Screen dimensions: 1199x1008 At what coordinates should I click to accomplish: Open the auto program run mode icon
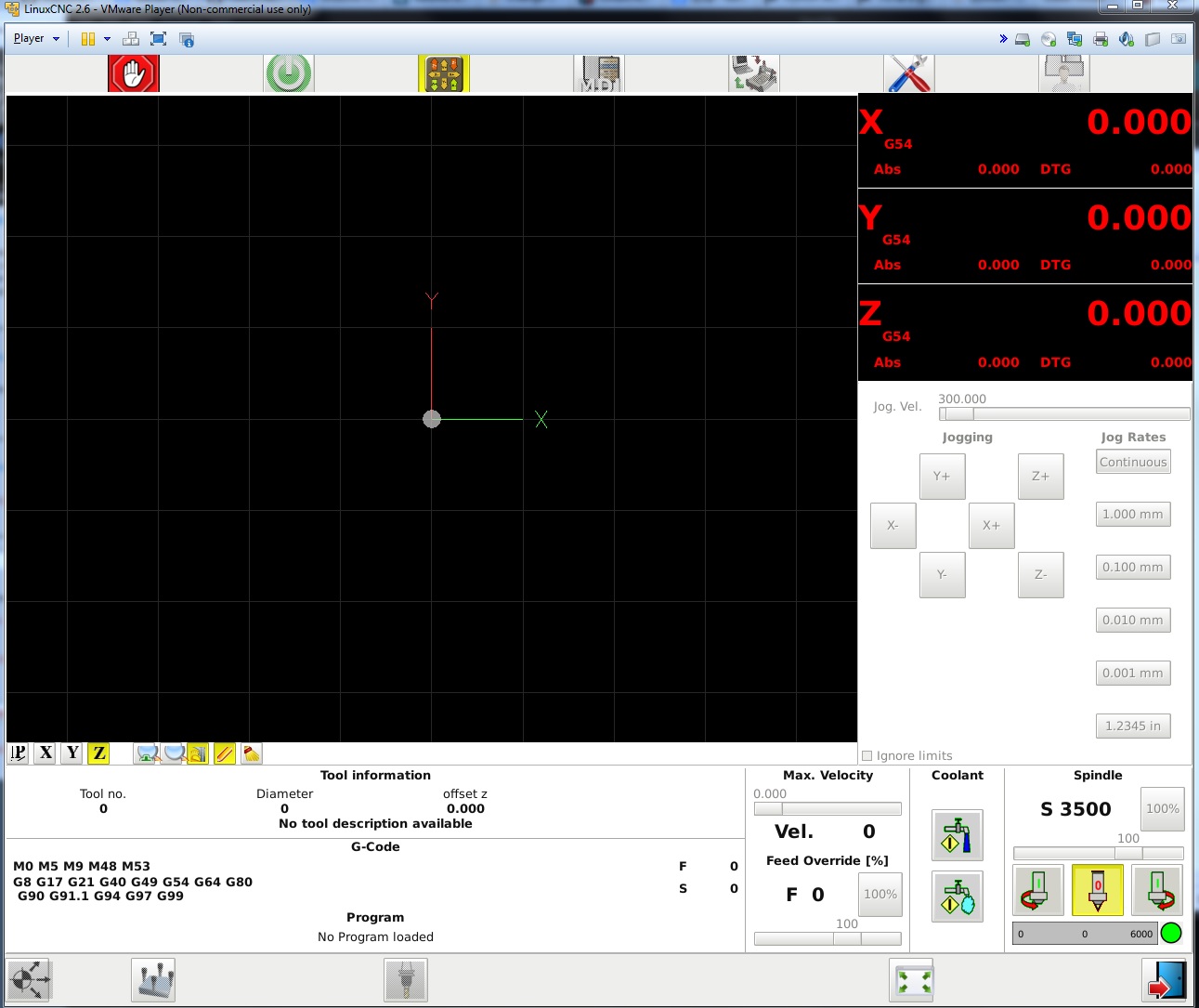pyautogui.click(x=754, y=73)
